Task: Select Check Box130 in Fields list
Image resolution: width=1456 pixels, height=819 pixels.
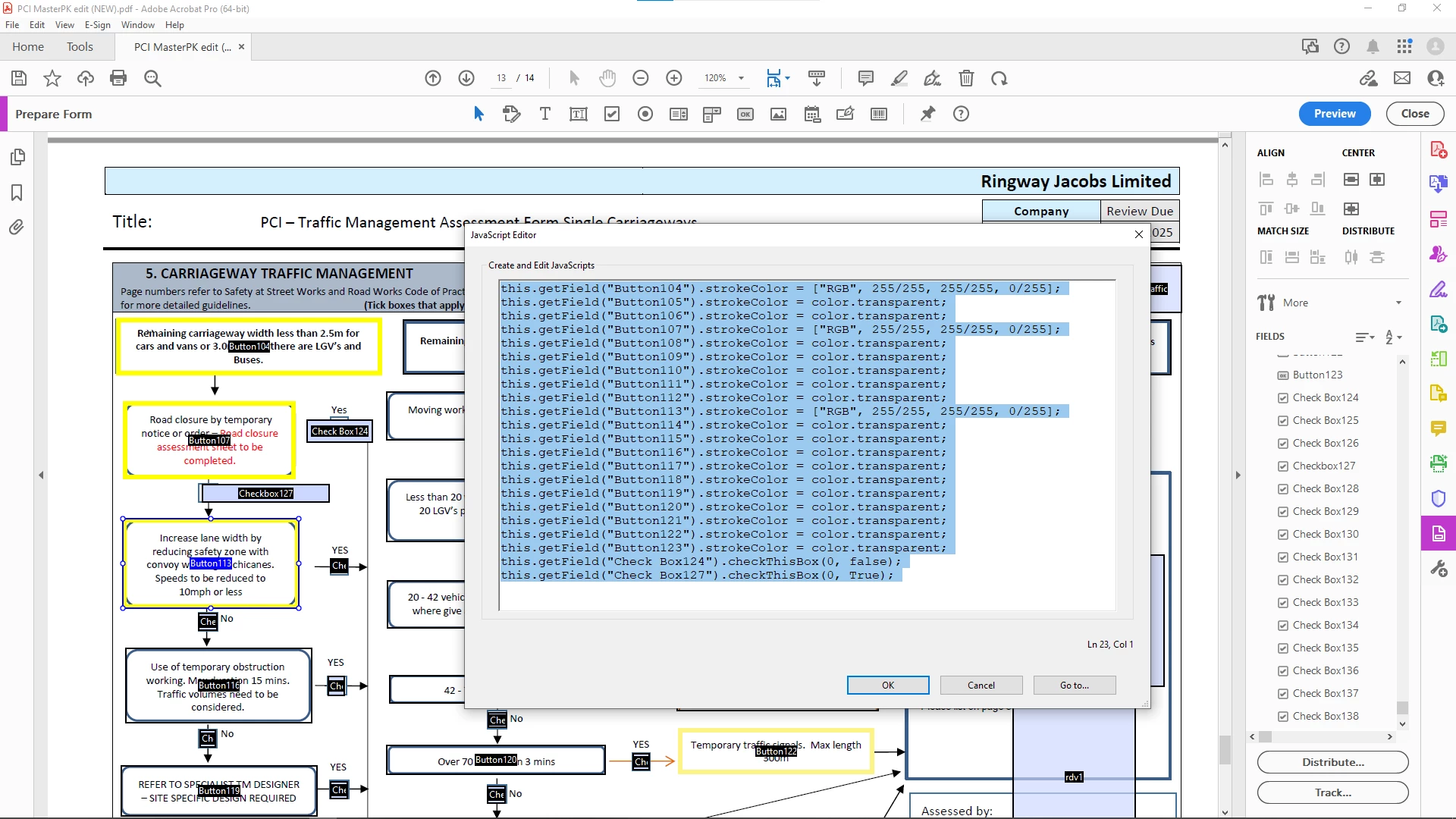Action: (1325, 534)
